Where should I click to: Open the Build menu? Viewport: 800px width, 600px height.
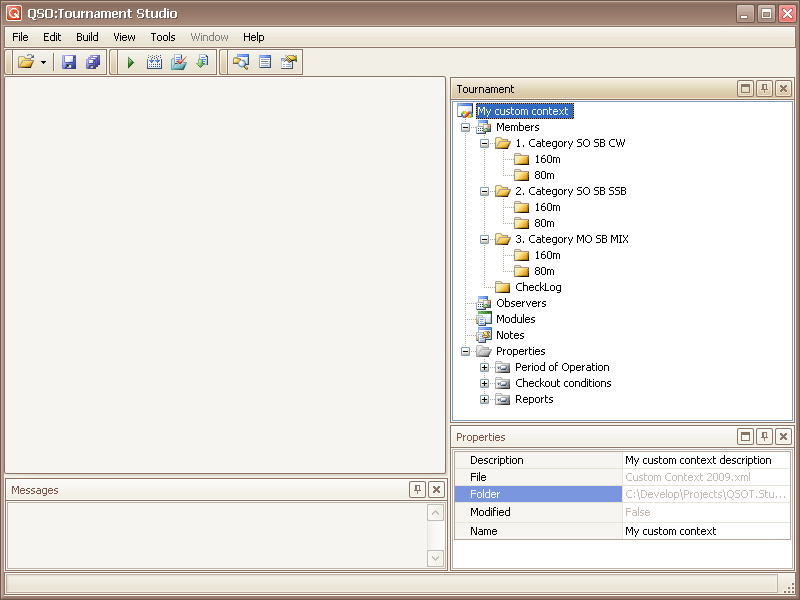tap(87, 37)
